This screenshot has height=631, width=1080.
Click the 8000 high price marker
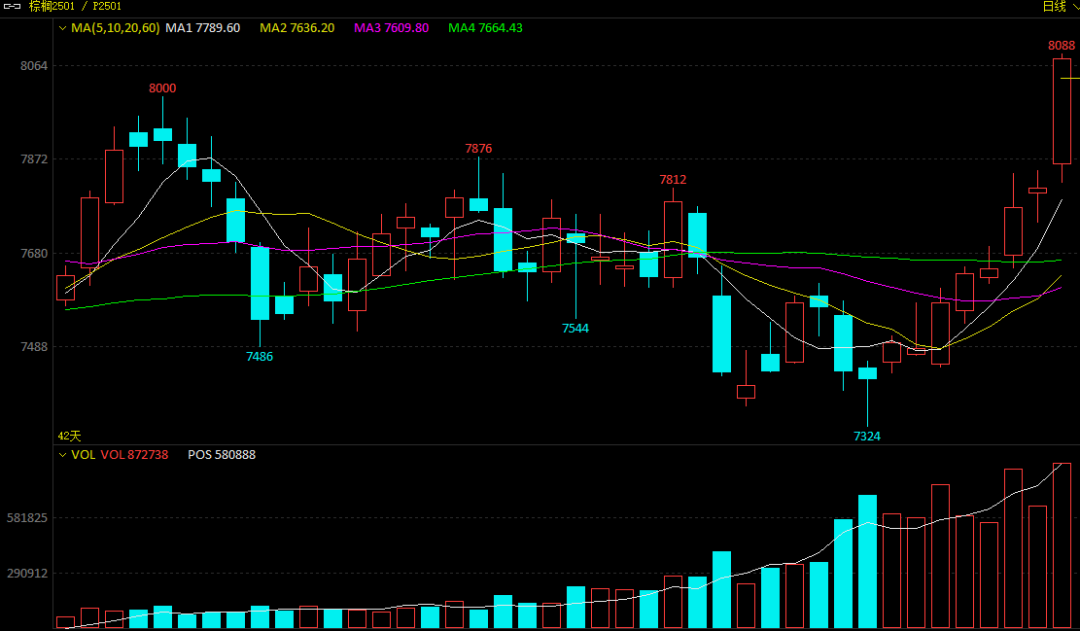coord(162,88)
